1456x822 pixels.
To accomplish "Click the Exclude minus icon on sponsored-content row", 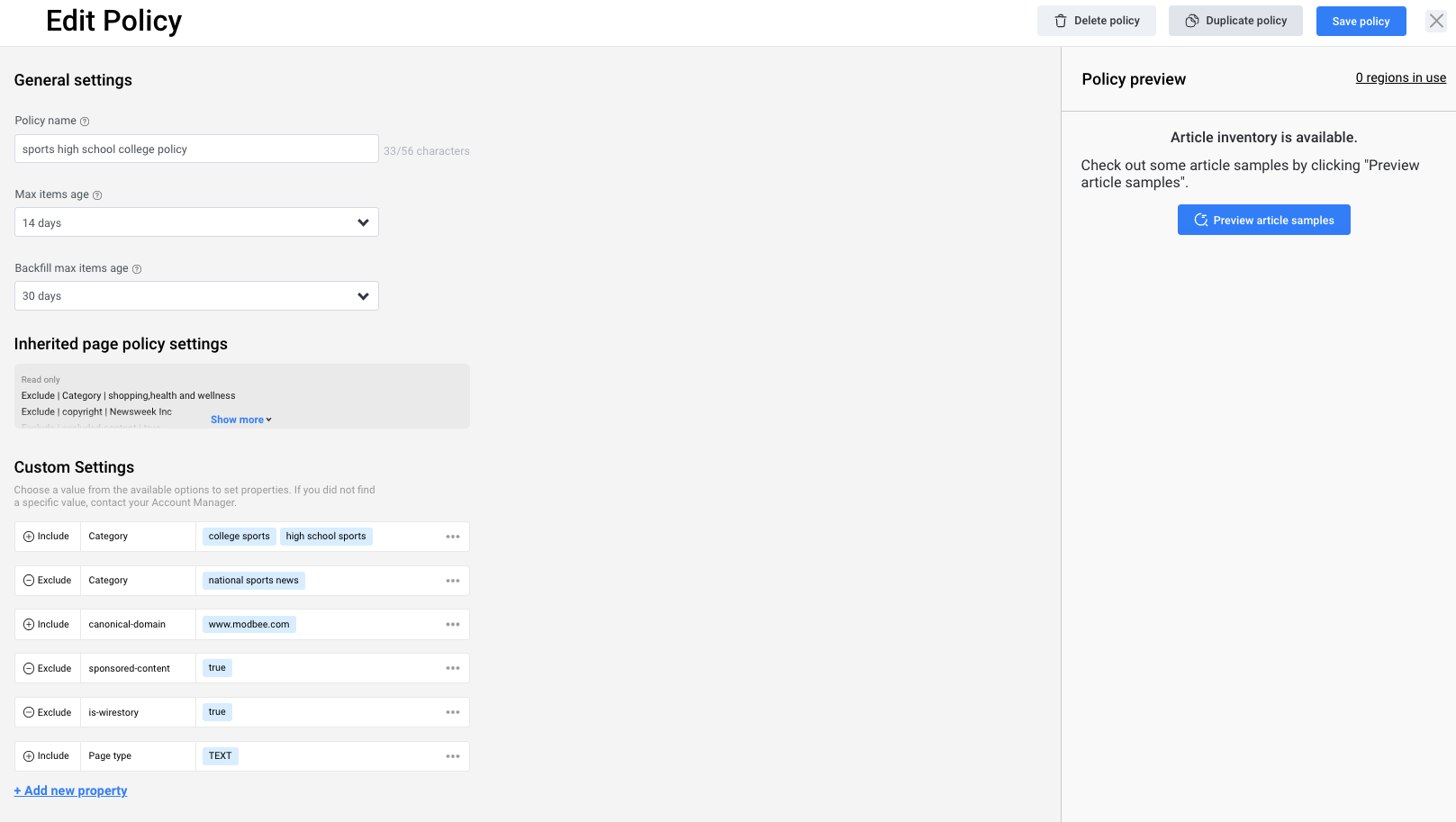I will coord(28,668).
